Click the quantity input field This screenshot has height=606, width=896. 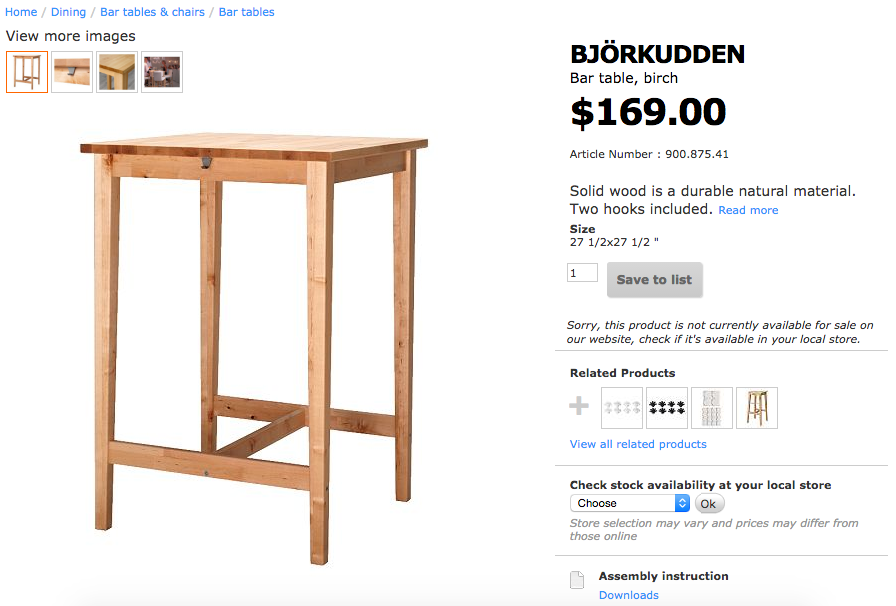pyautogui.click(x=582, y=273)
